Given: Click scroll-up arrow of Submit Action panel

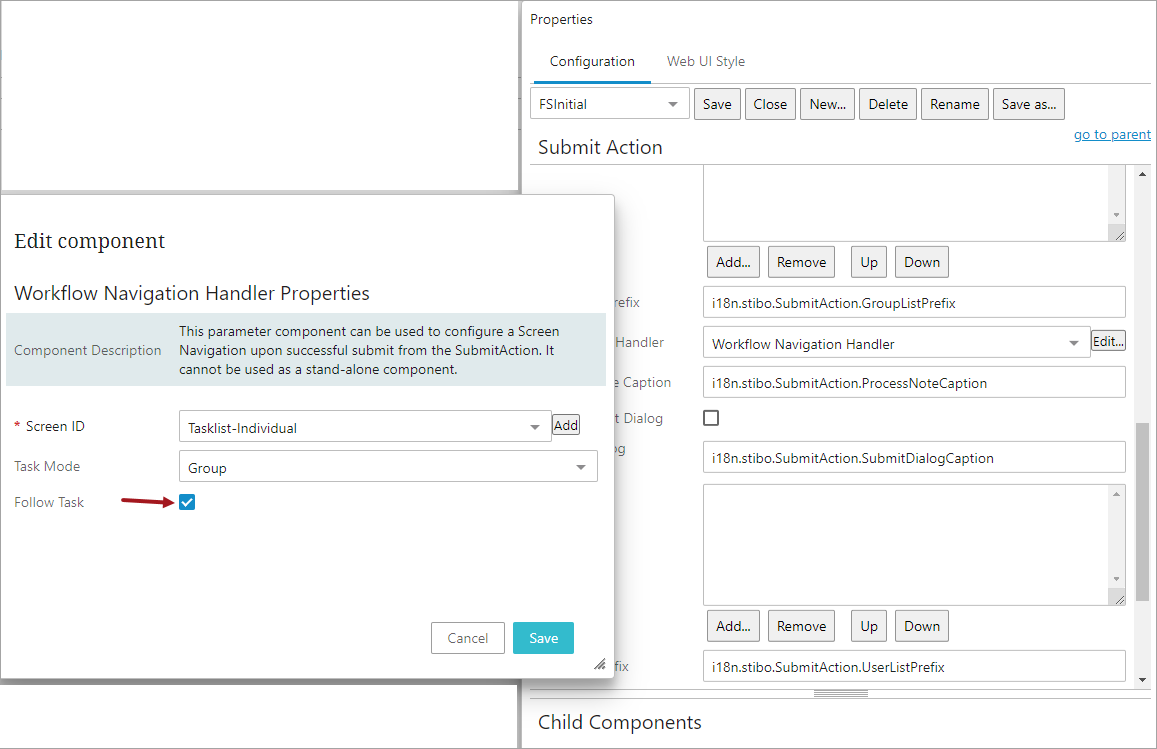Looking at the screenshot, I should click(1142, 174).
